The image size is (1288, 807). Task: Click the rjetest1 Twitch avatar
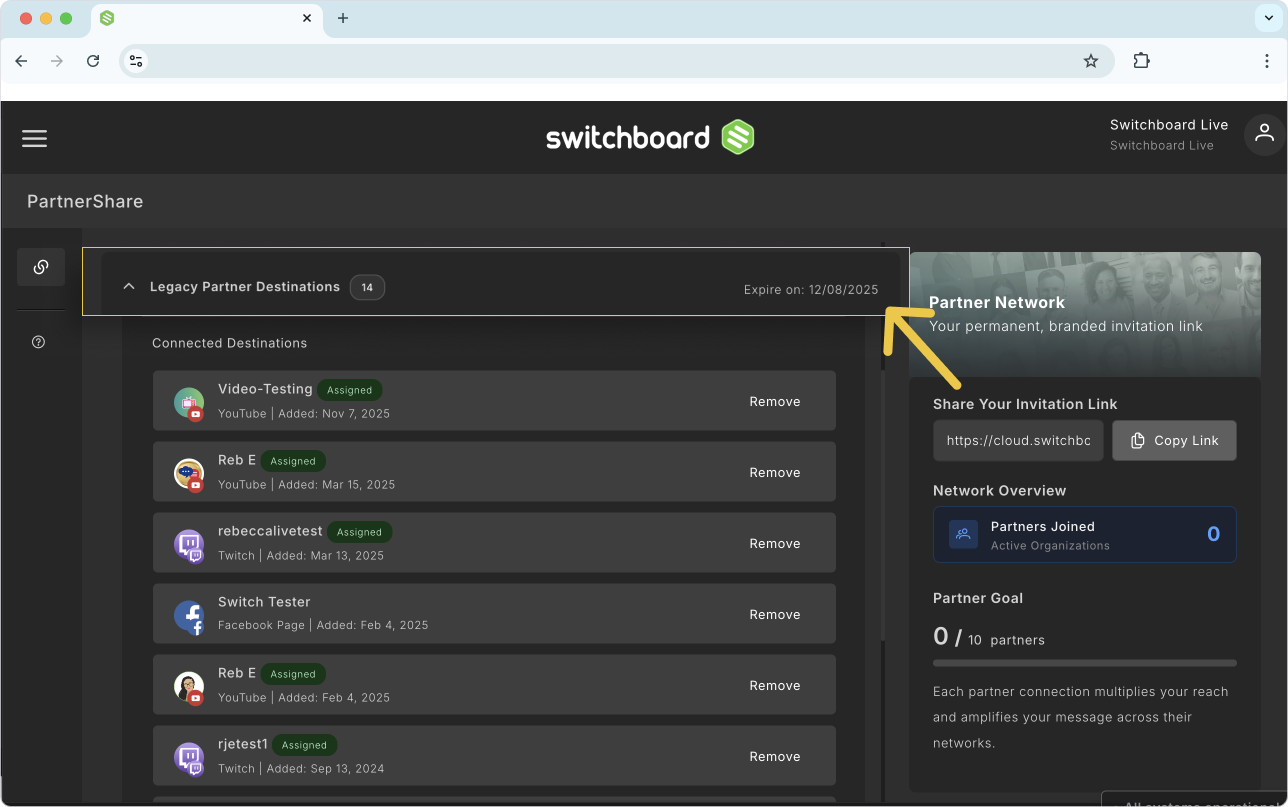(x=189, y=758)
